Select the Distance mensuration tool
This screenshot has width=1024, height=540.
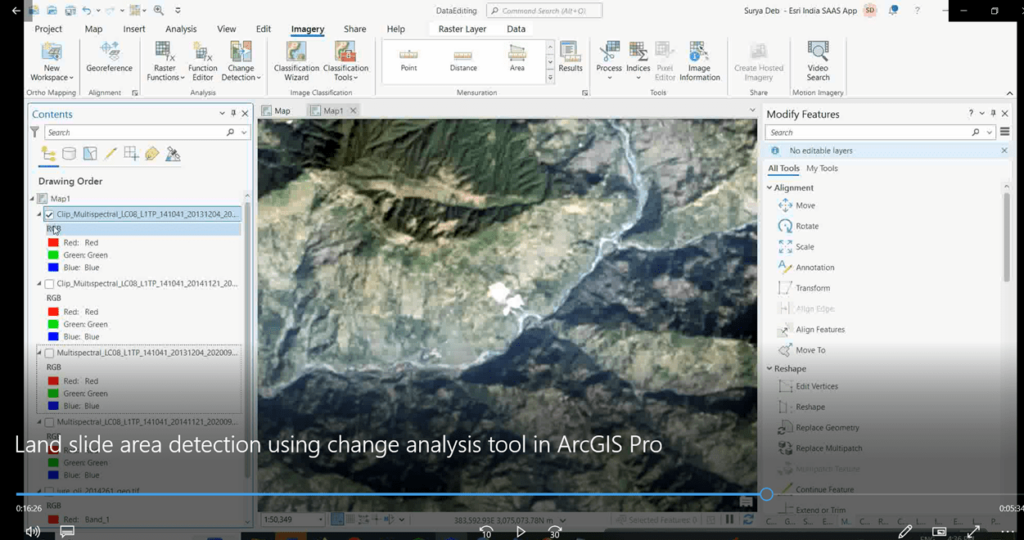[x=463, y=59]
